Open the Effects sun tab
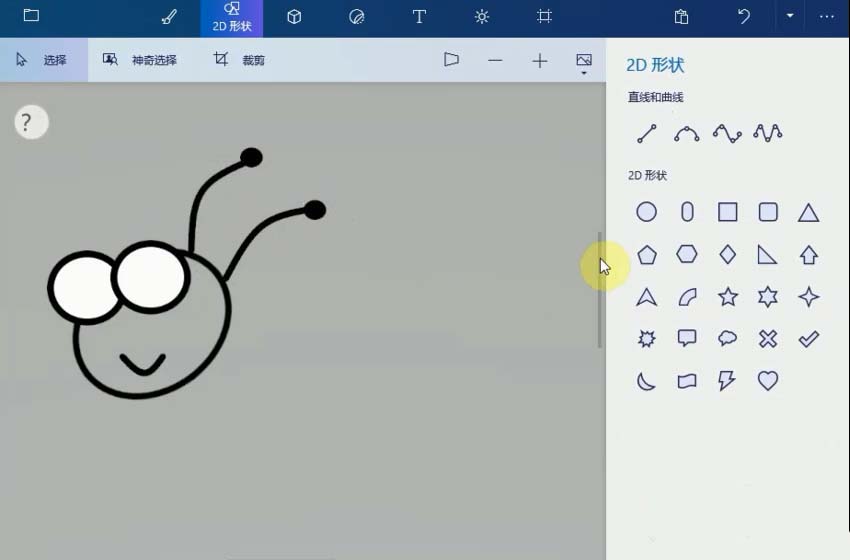850x560 pixels. pyautogui.click(x=481, y=17)
